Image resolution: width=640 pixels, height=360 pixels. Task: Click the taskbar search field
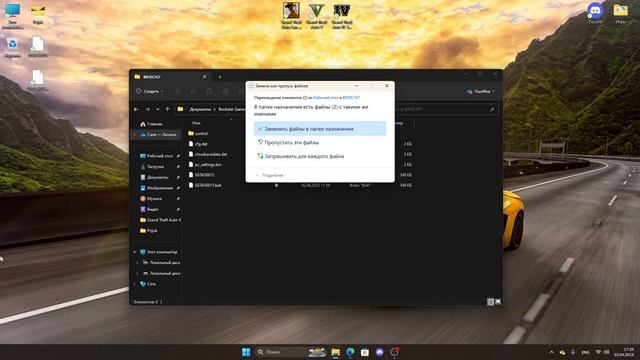[x=291, y=352]
